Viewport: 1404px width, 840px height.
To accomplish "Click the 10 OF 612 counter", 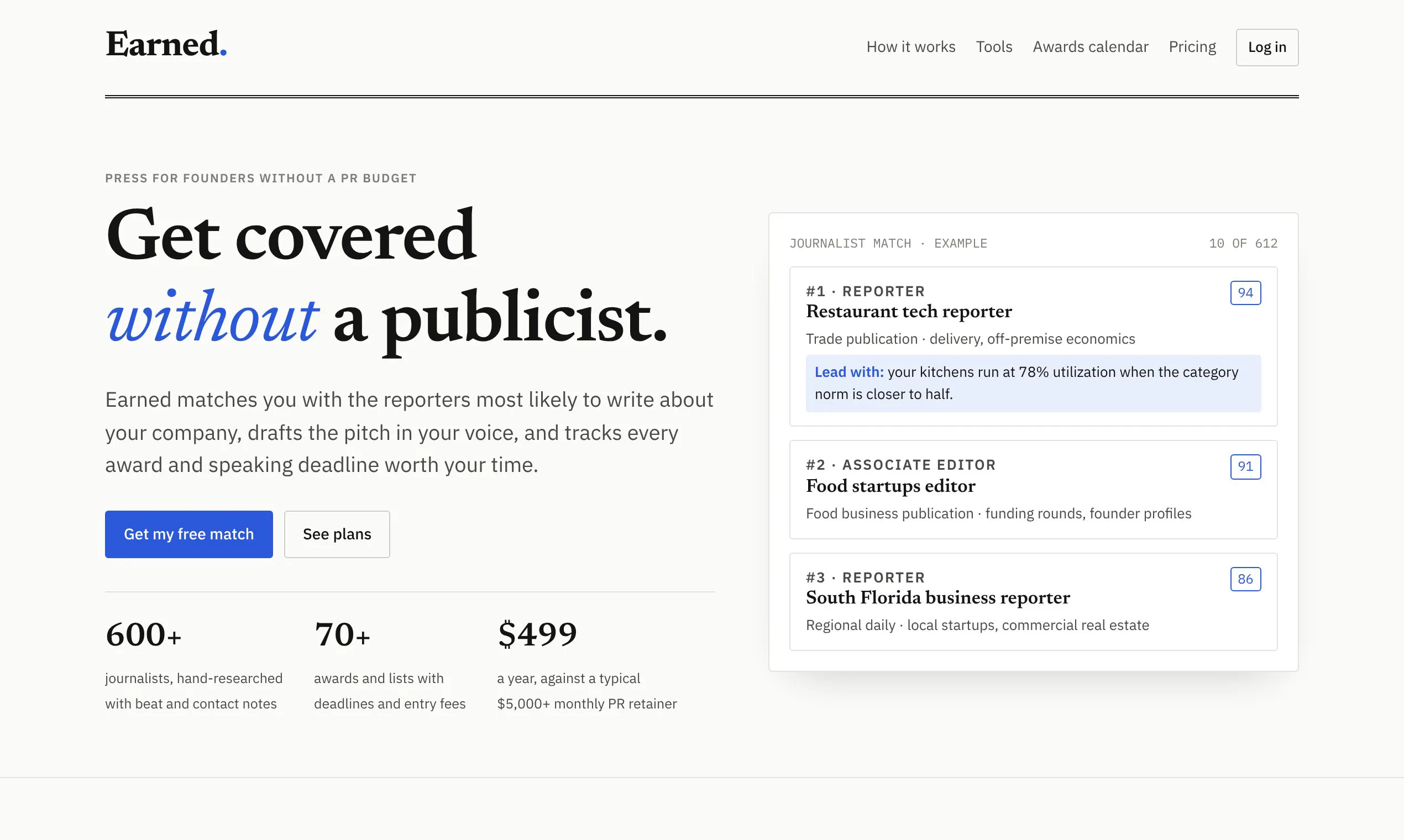I will [1243, 243].
